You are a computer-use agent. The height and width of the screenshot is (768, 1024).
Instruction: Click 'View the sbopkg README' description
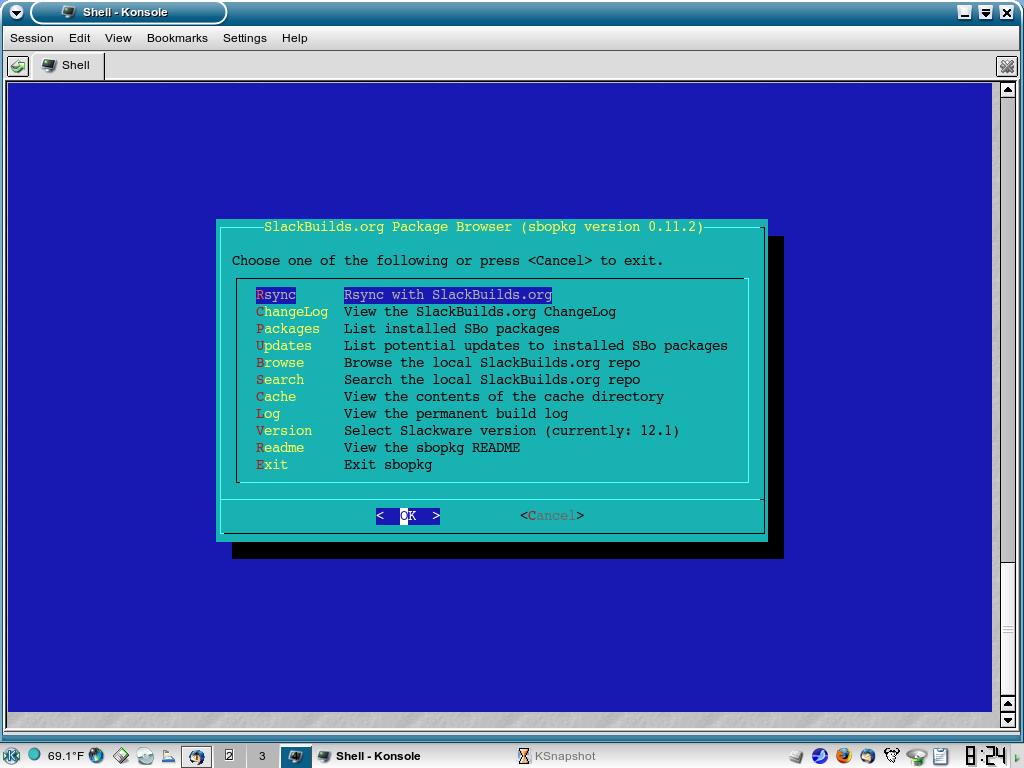coord(432,447)
